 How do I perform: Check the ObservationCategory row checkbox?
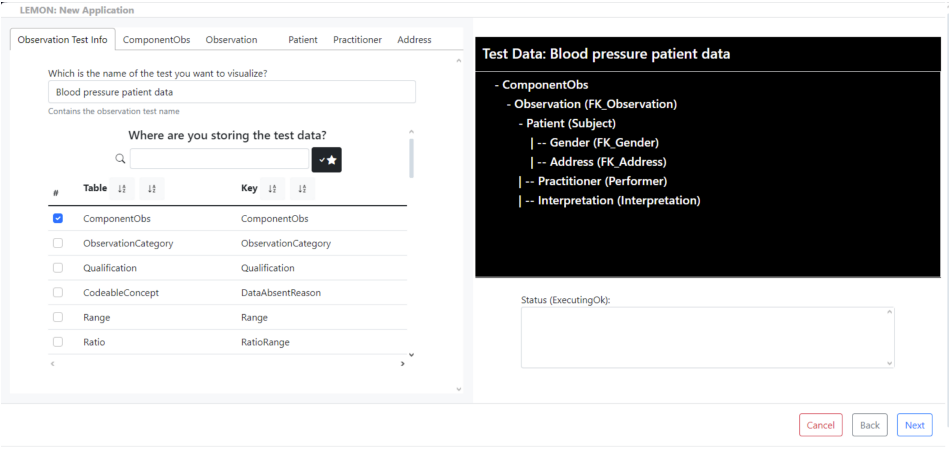[x=58, y=243]
